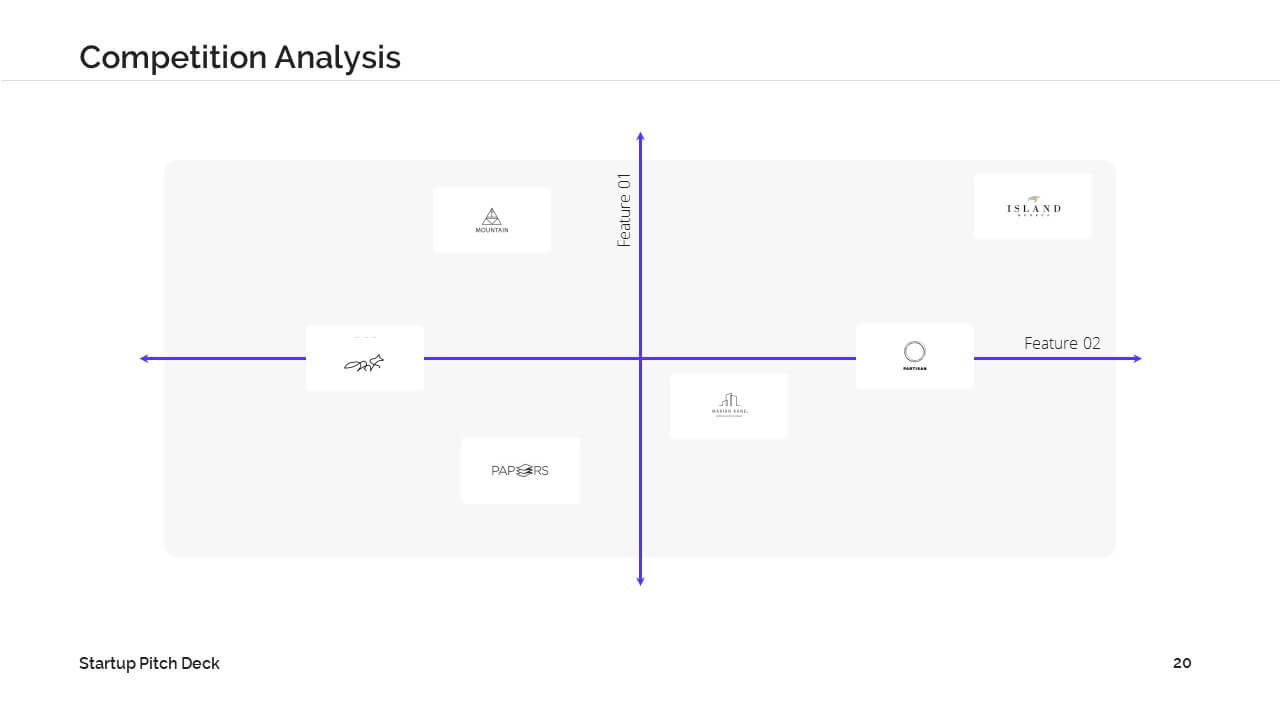1280x720 pixels.
Task: Click the Competition Analysis title text
Action: pos(240,57)
